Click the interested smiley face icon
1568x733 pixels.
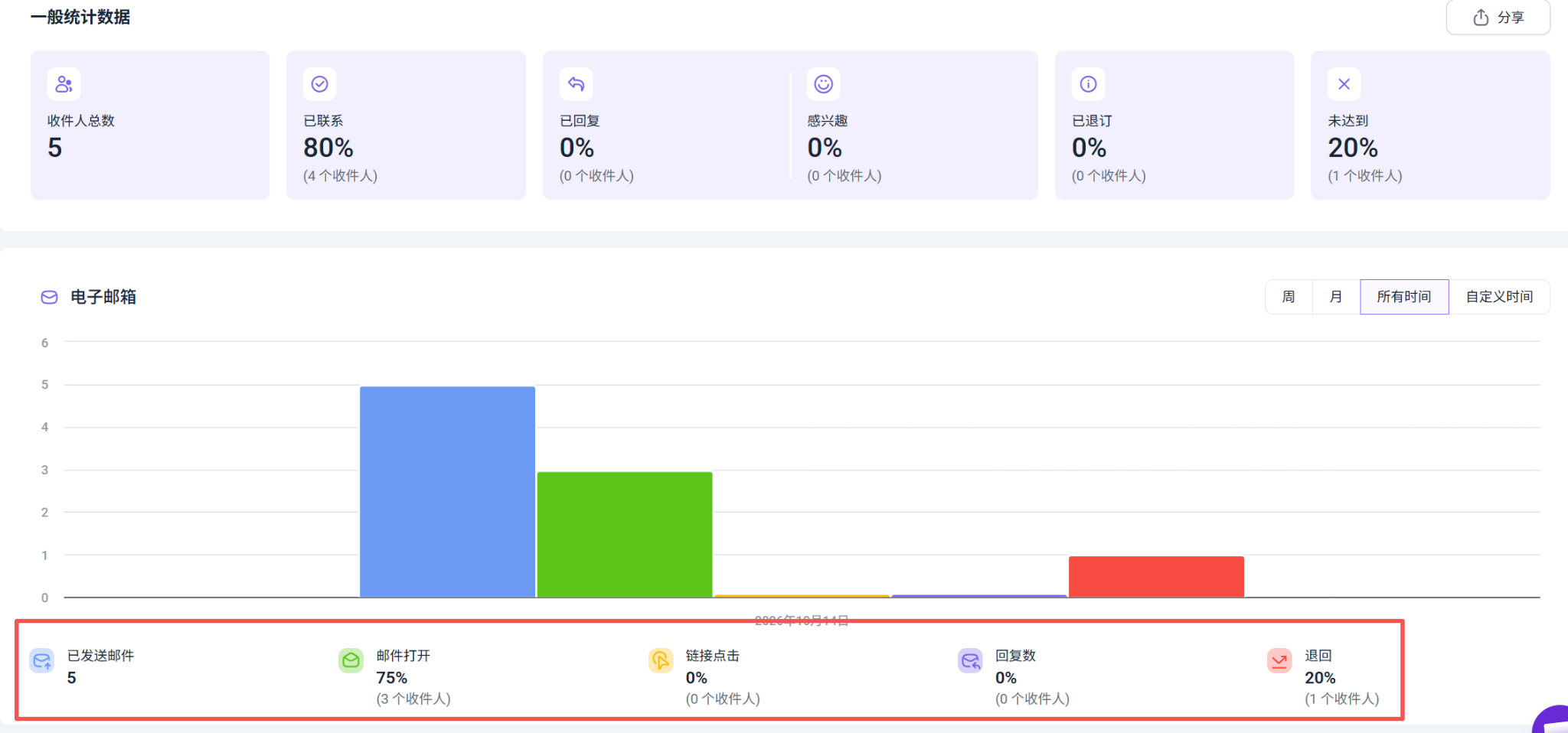coord(824,84)
